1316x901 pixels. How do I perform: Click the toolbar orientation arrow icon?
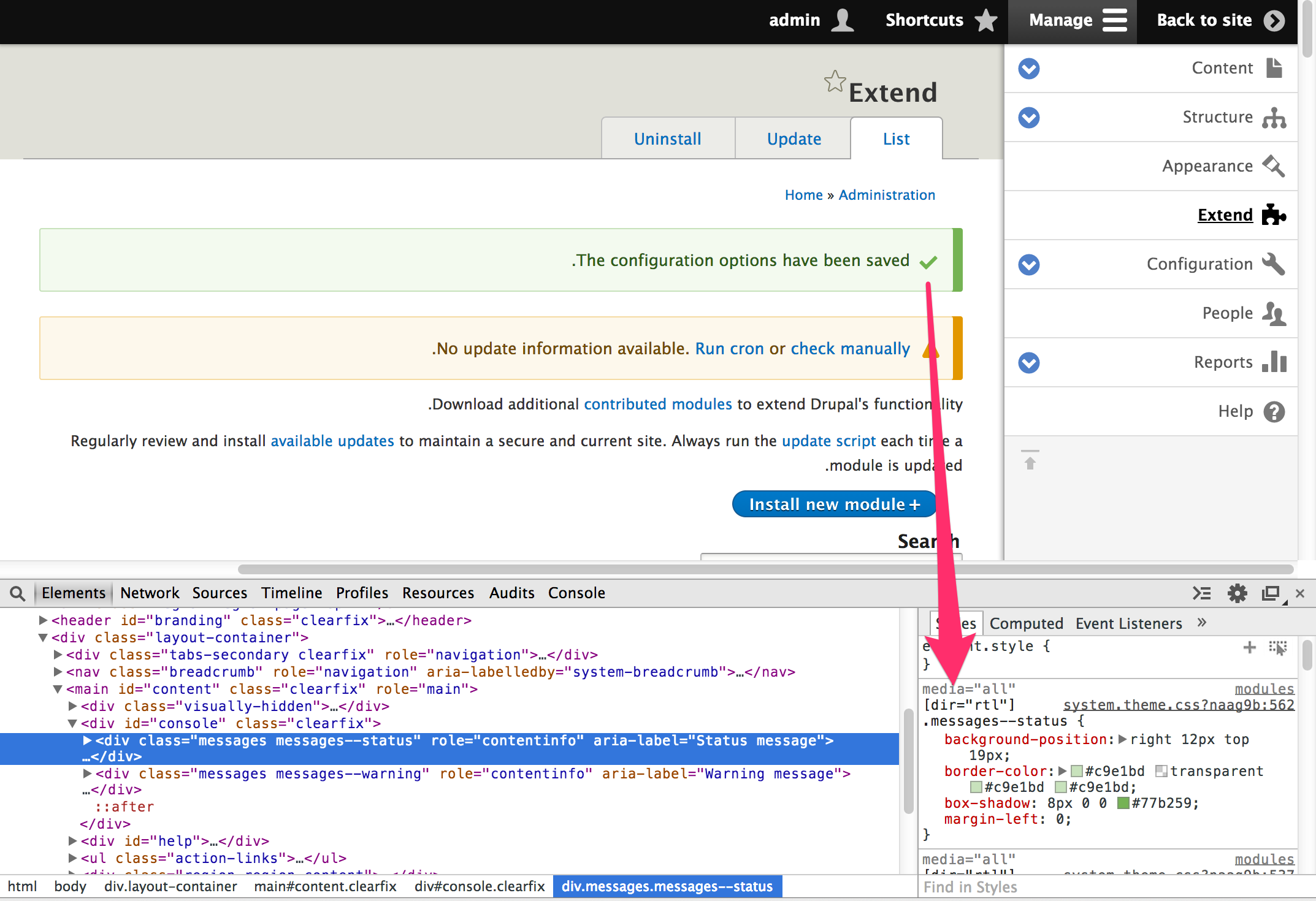tap(1030, 460)
